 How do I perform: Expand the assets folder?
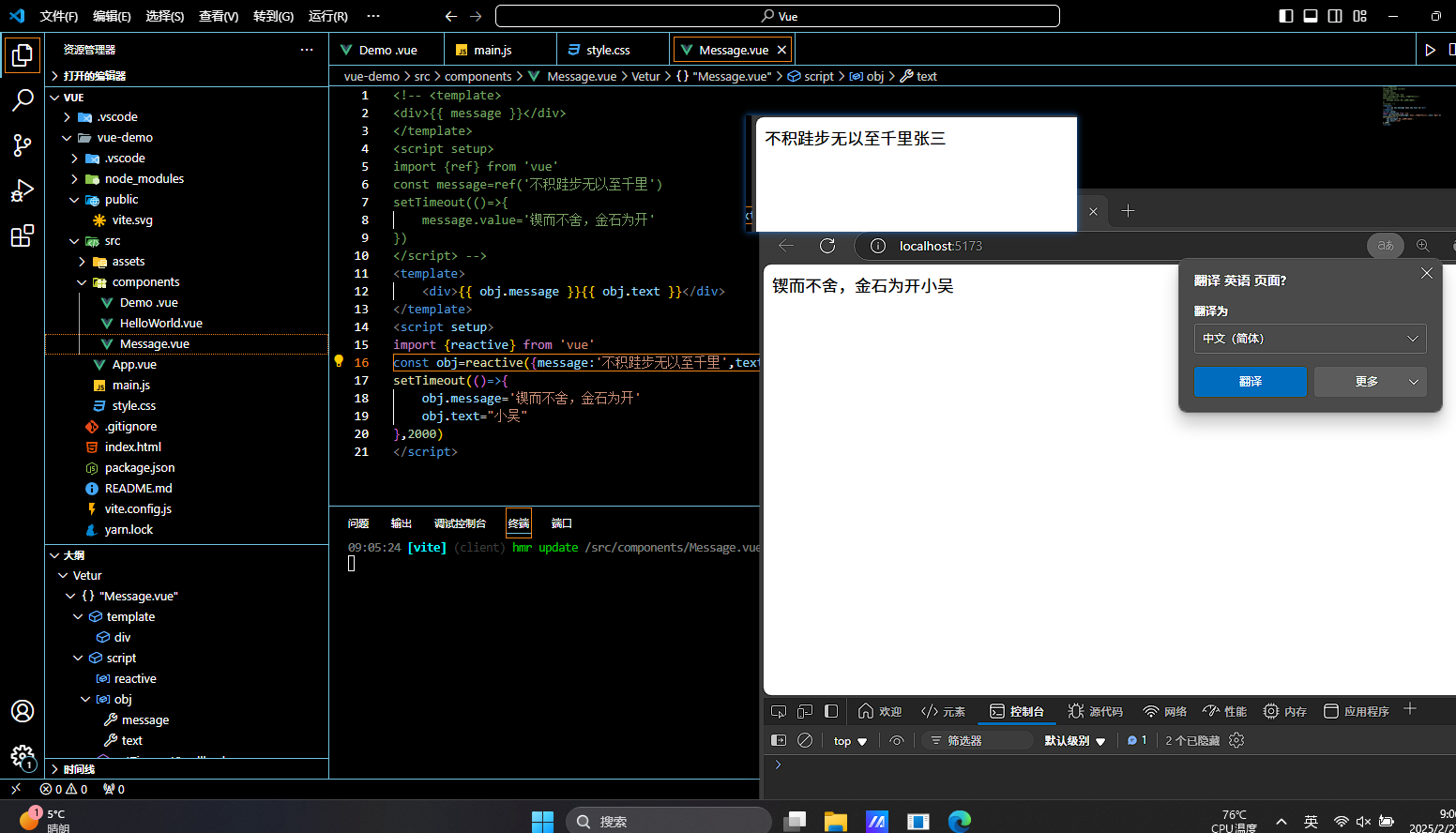(x=187, y=261)
